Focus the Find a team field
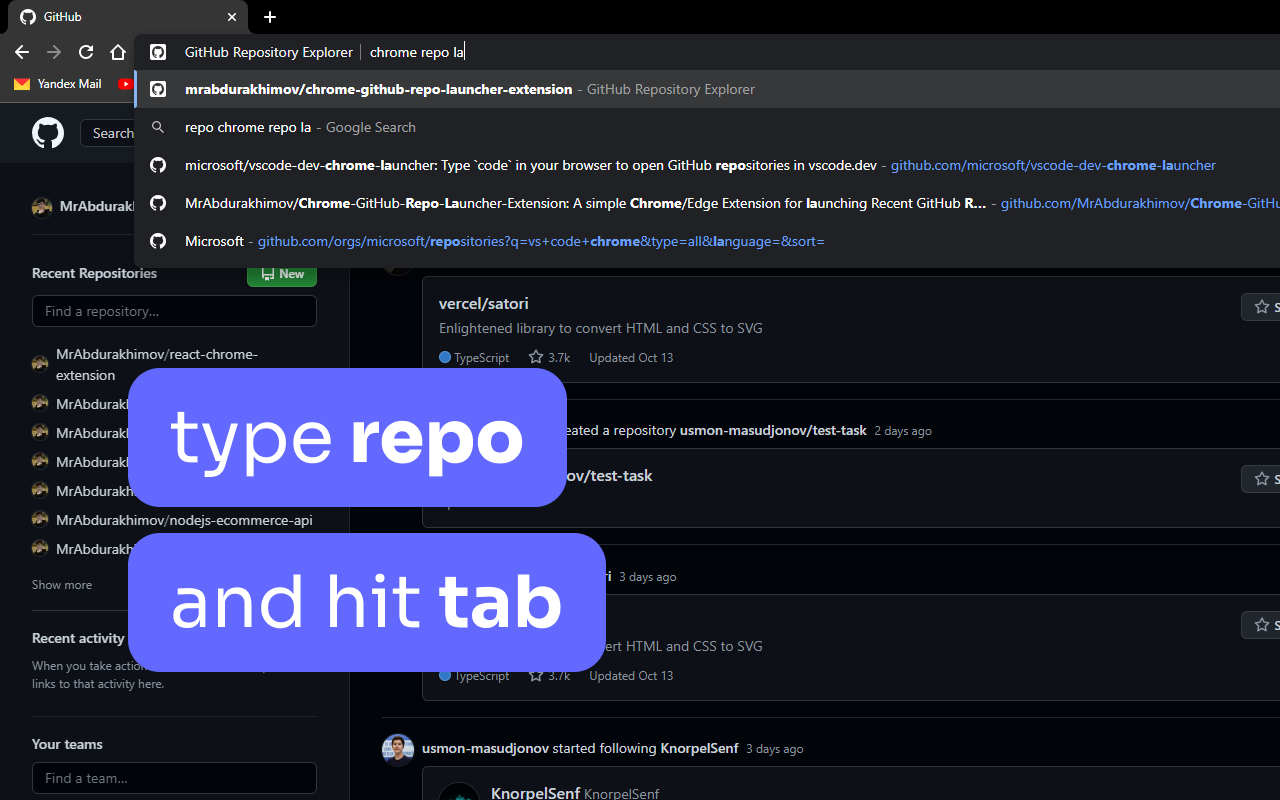Screen dimensions: 1280x800 (x=174, y=778)
